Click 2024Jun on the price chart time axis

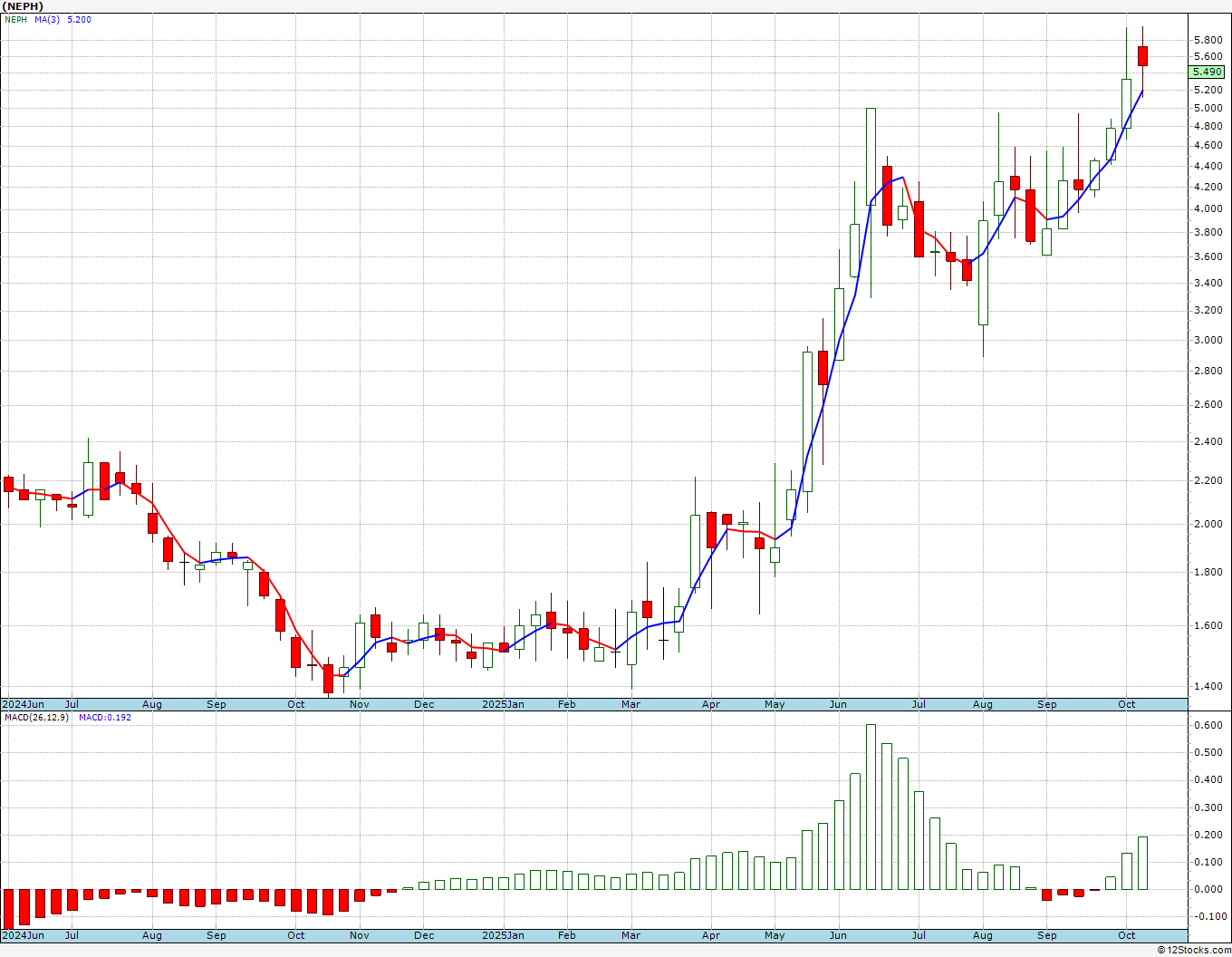pyautogui.click(x=24, y=704)
